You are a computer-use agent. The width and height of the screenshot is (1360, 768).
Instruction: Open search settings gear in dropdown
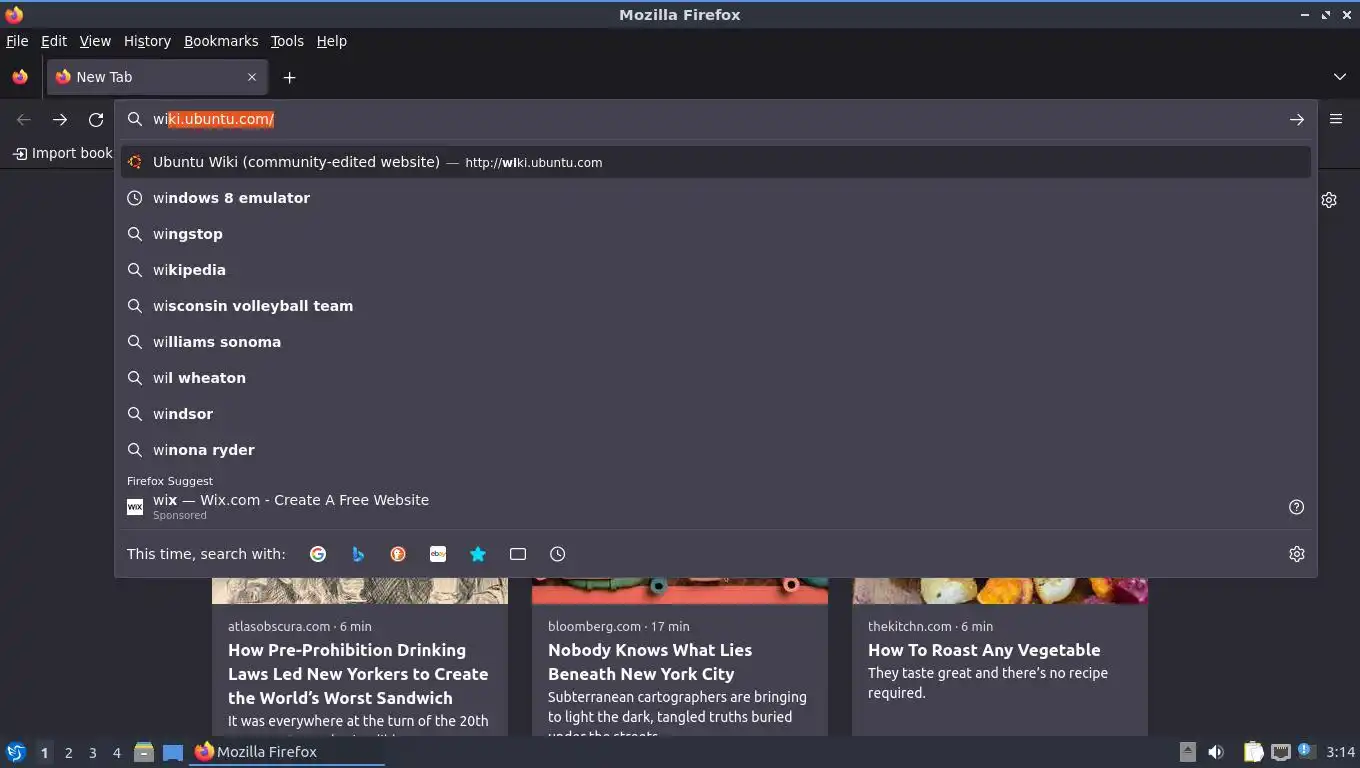pyautogui.click(x=1297, y=554)
